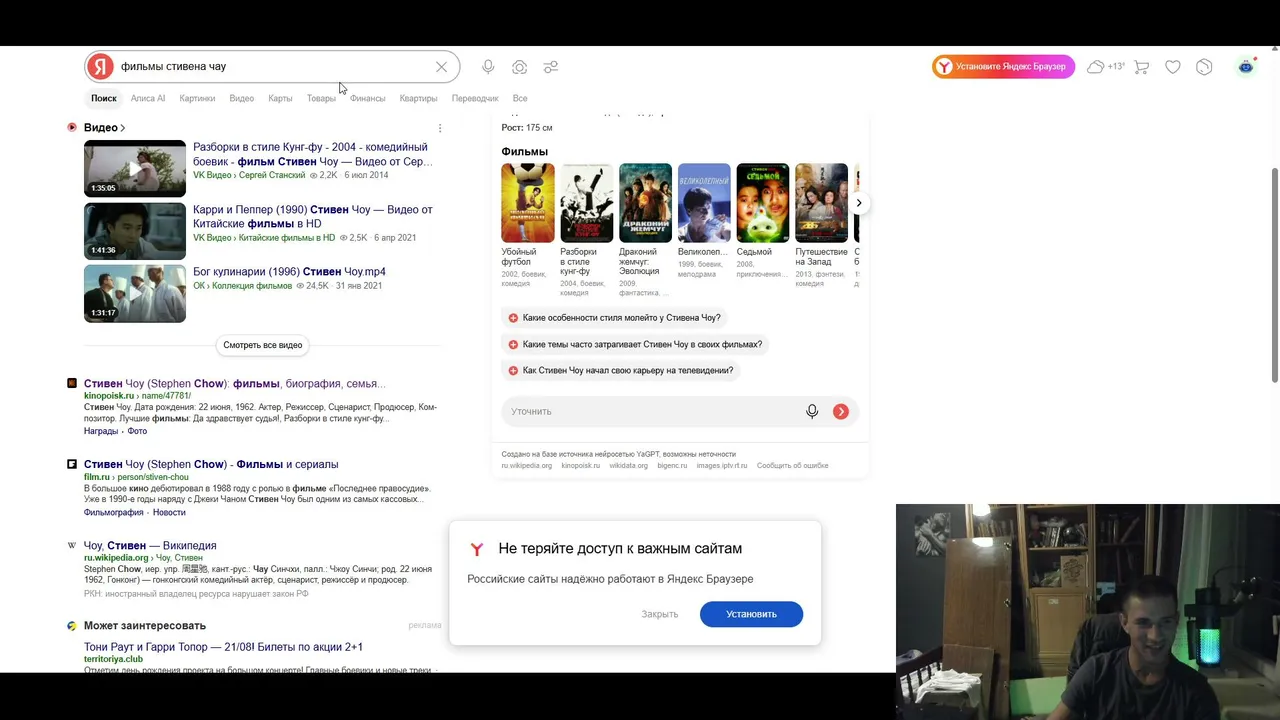The height and width of the screenshot is (720, 1280).
Task: Play the 1:35:05 video thumbnail
Action: 135,168
